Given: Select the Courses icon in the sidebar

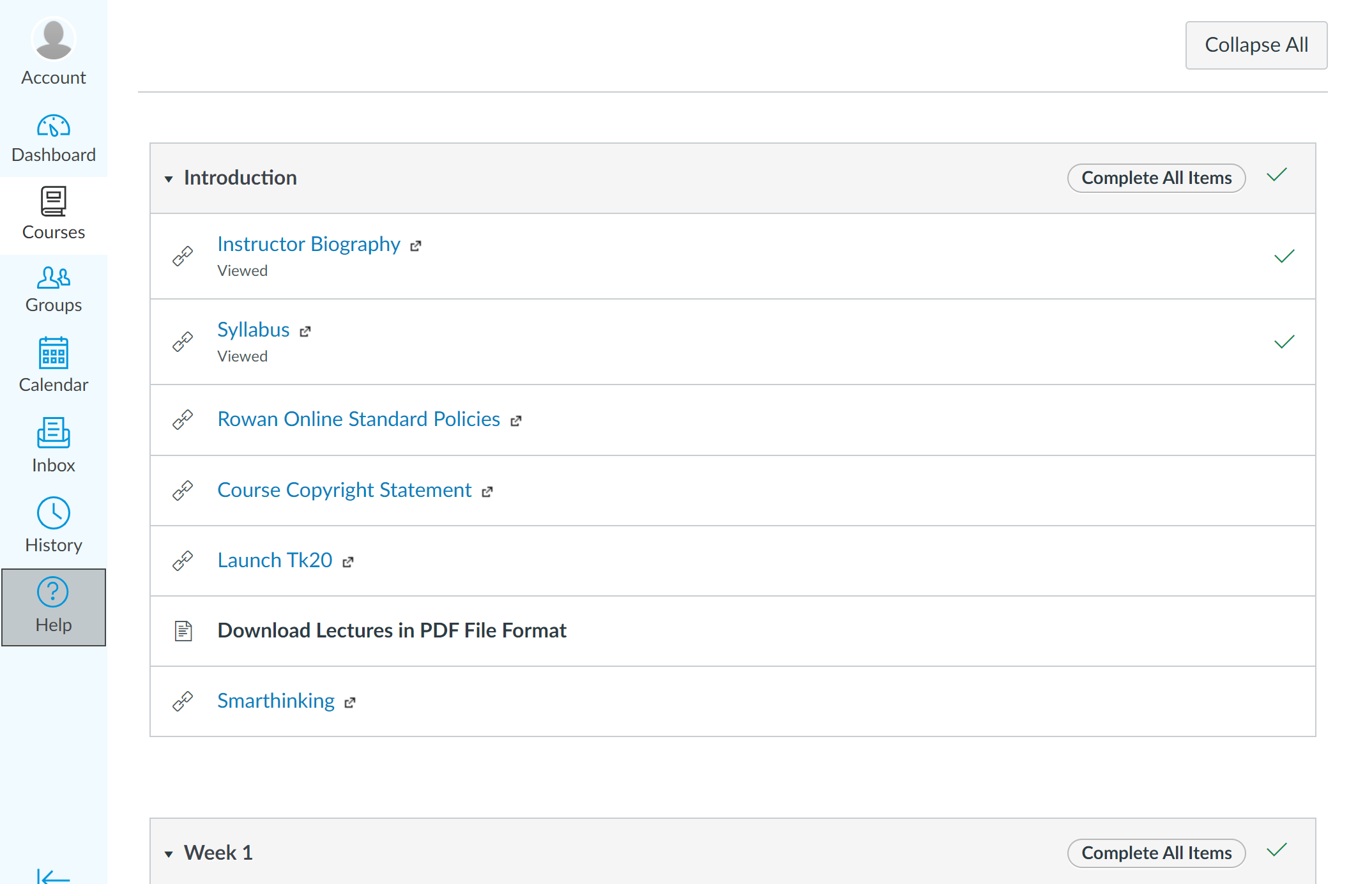Looking at the screenshot, I should point(53,213).
